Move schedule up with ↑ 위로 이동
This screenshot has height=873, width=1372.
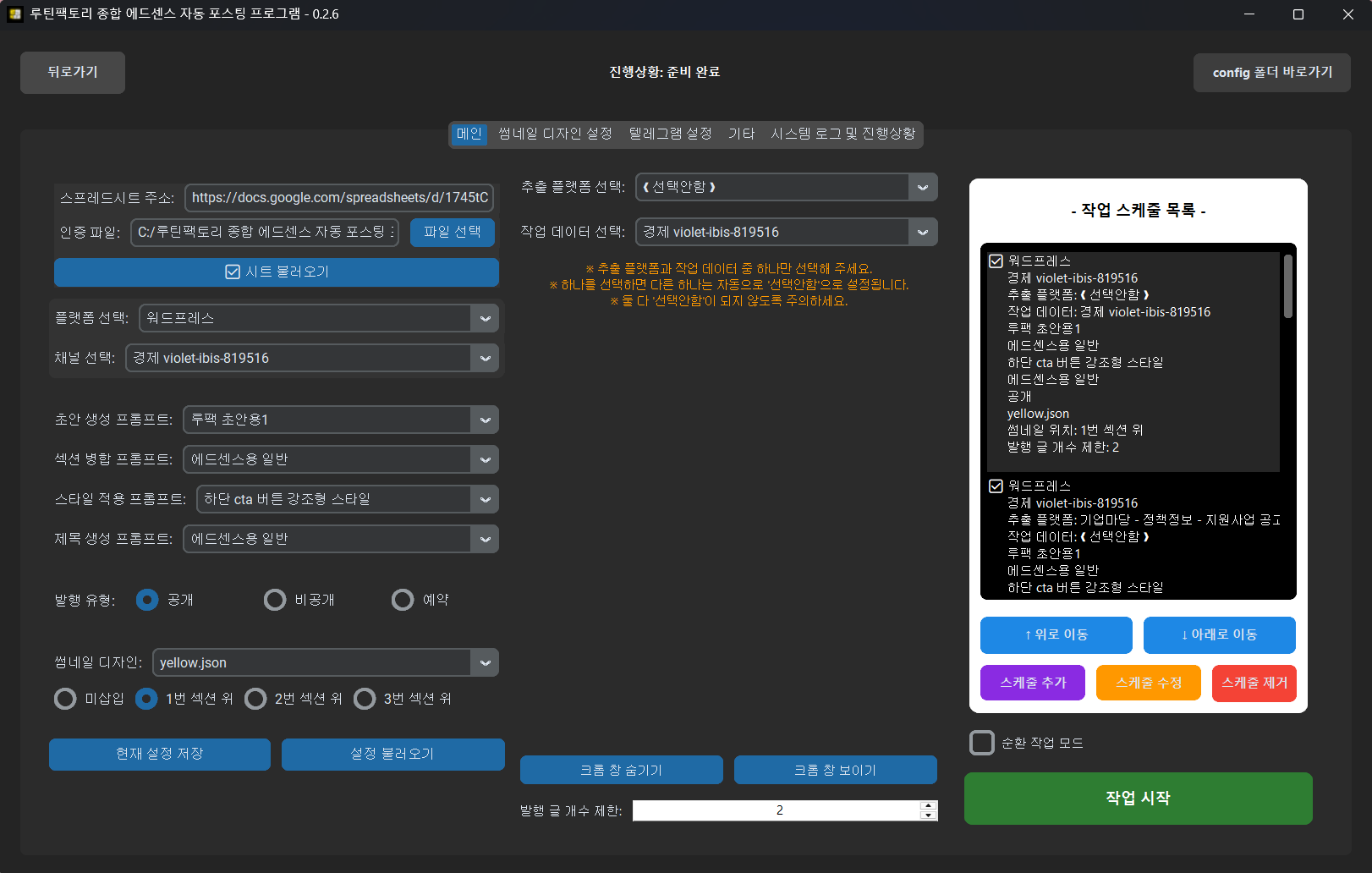tap(1056, 634)
